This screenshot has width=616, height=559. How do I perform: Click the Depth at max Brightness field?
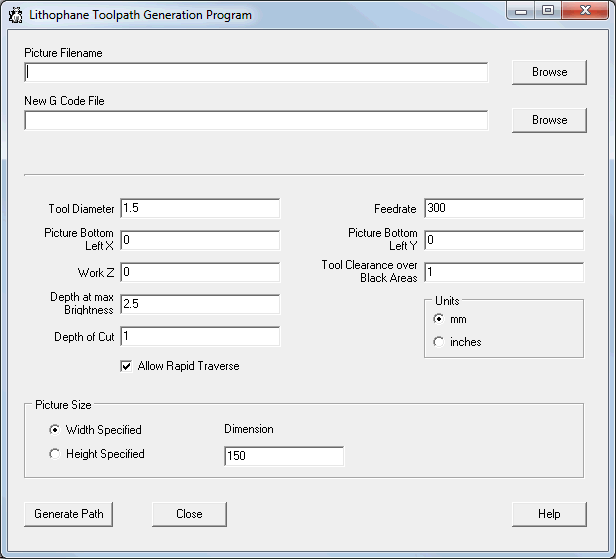click(200, 304)
